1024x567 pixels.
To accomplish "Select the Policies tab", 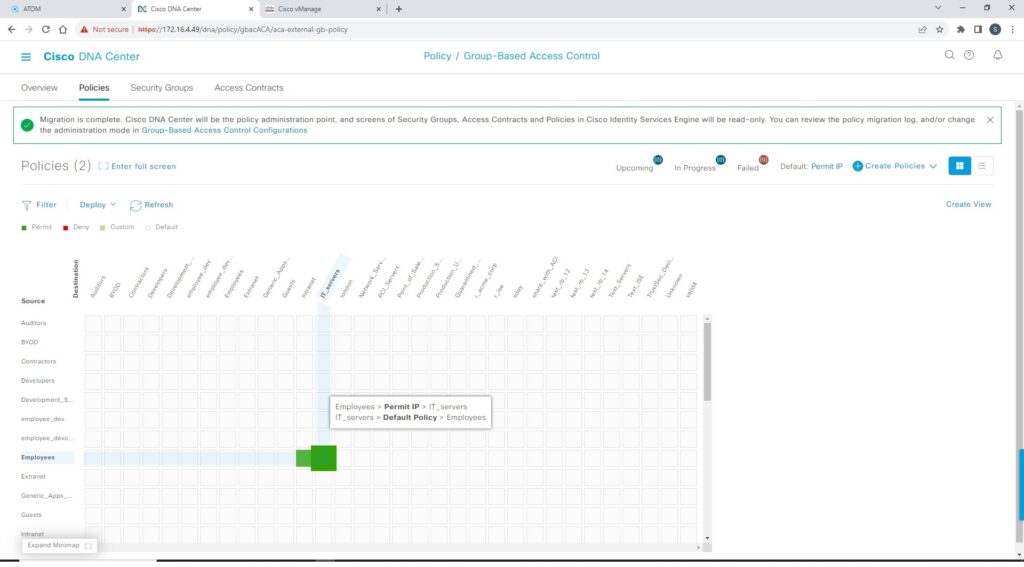I will point(94,88).
